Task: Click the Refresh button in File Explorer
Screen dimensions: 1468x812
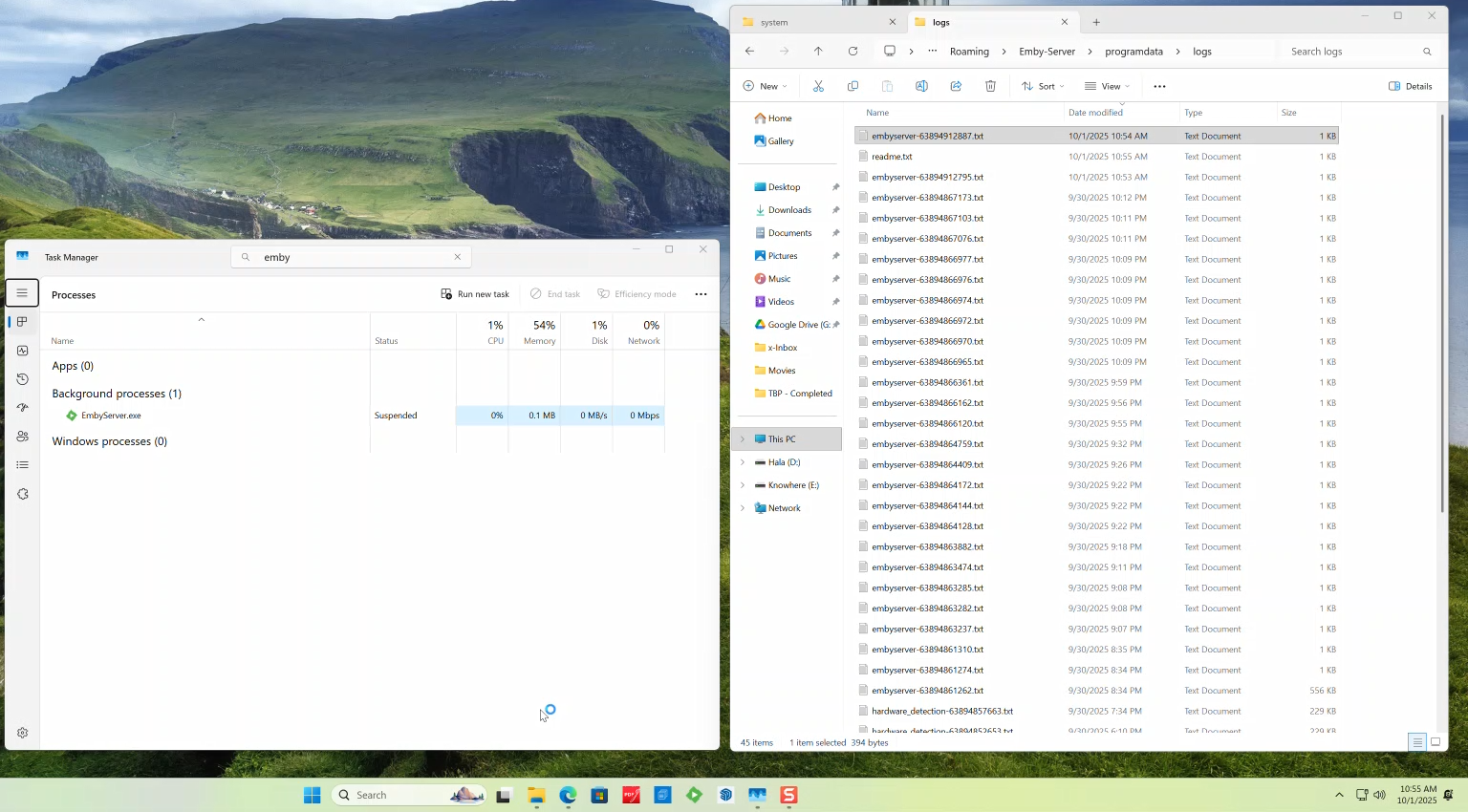Action: tap(853, 52)
